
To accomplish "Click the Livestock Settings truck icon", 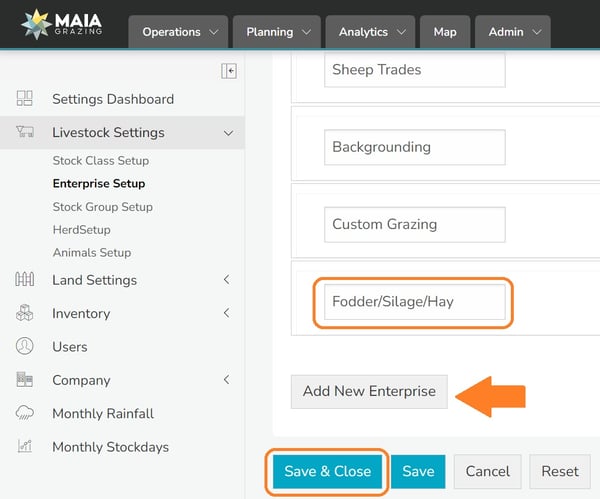I will tap(25, 132).
